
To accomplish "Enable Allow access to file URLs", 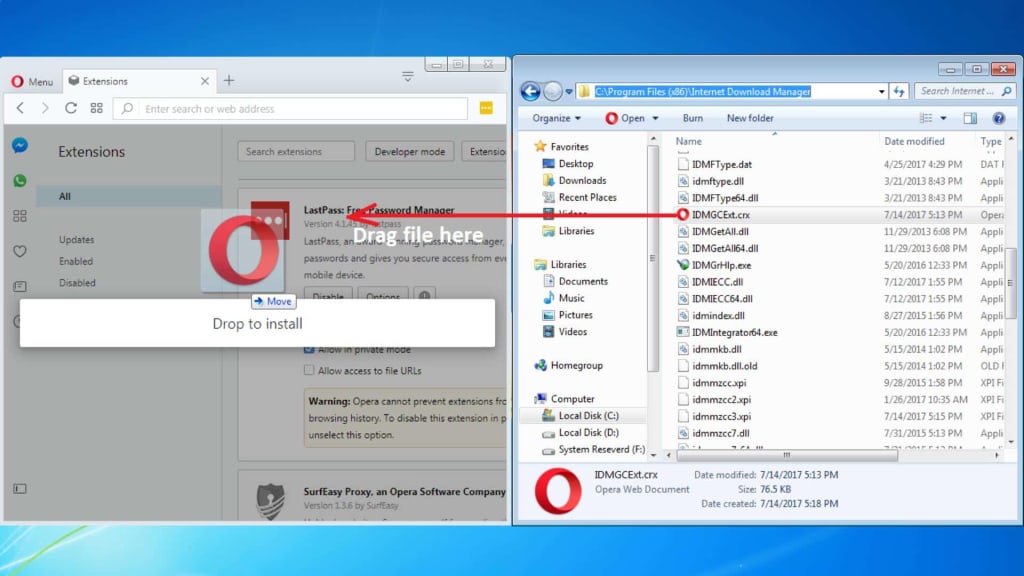I will click(x=309, y=370).
